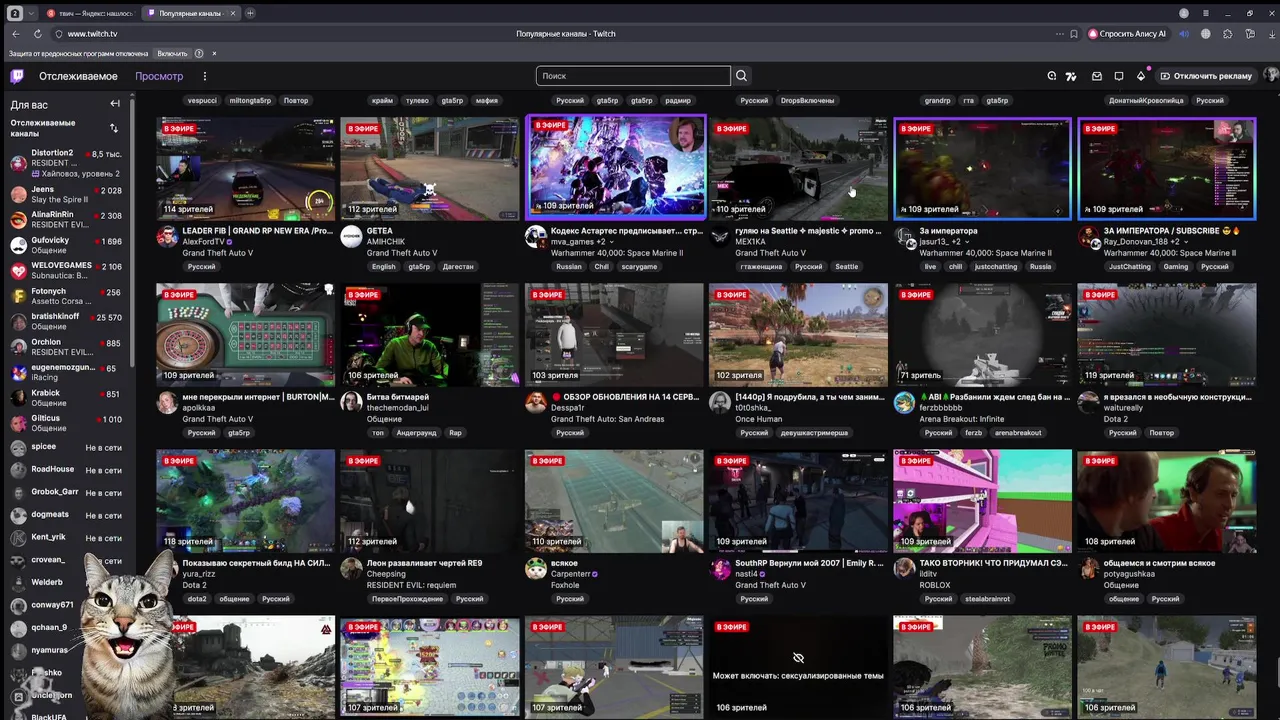Open the offline RoadHouse channel in sidebar

(x=66, y=470)
